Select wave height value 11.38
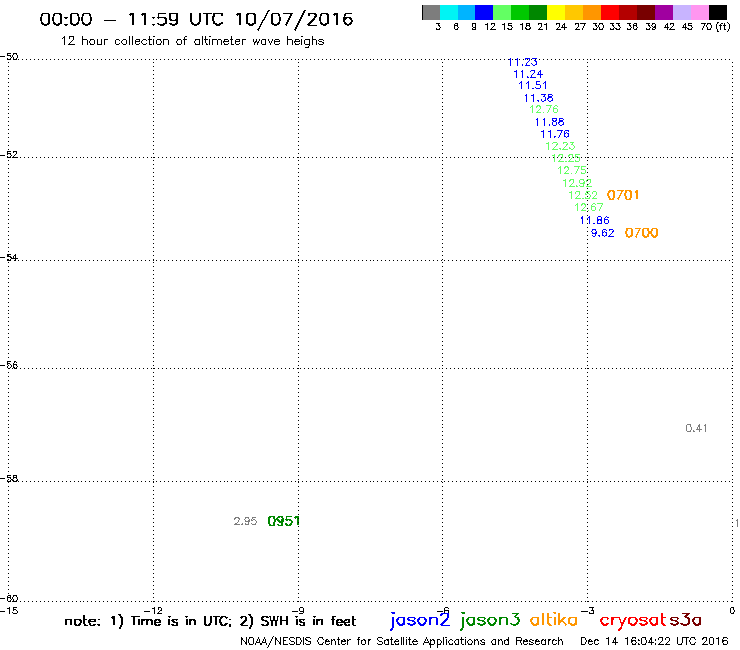The height and width of the screenshot is (650, 740). point(538,98)
